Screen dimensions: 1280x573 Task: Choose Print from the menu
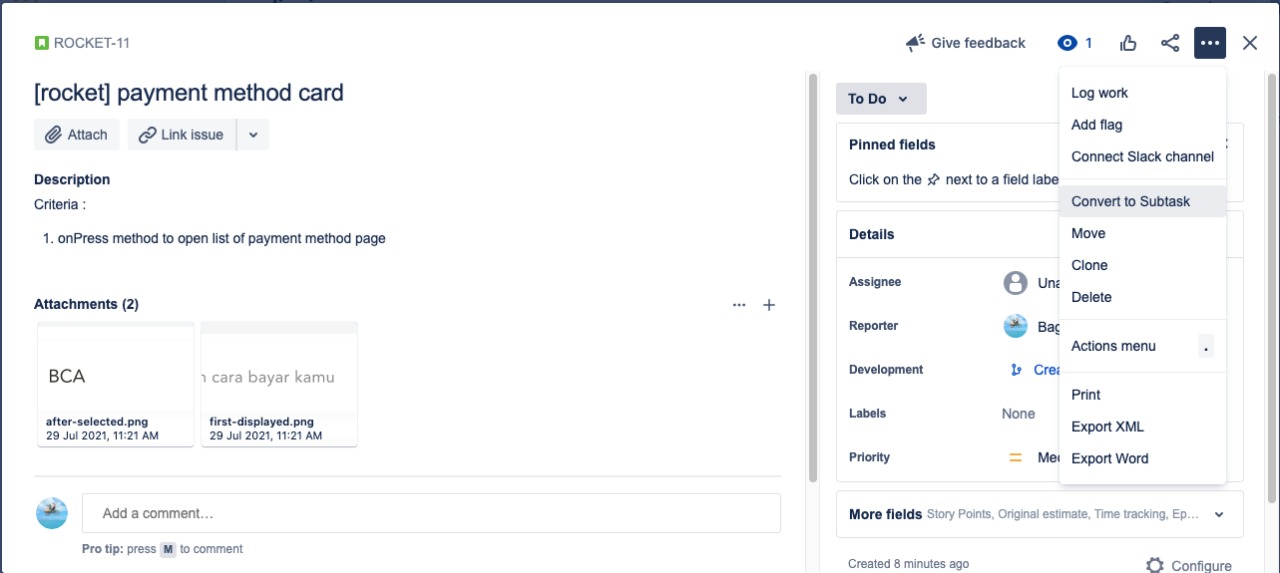coord(1142,395)
